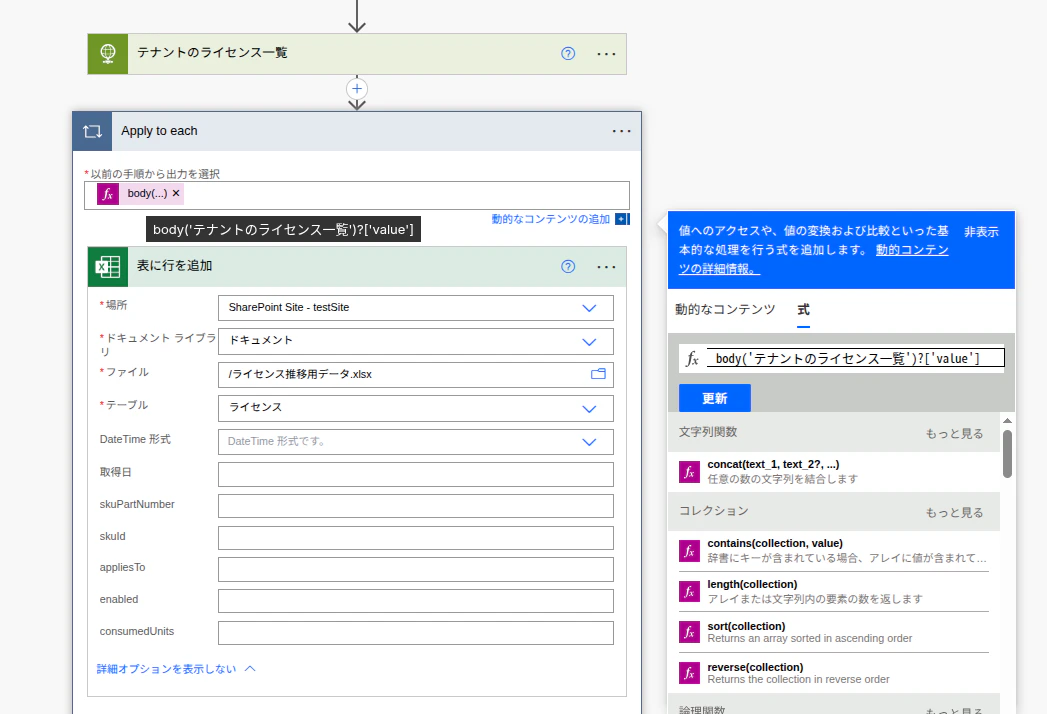This screenshot has width=1047, height=714.
Task: Open the file picker folder icon
Action: click(598, 374)
